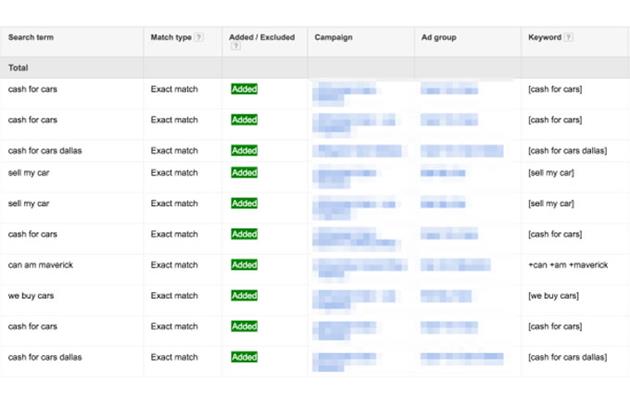Sort by the Search term column header
Image resolution: width=630 pixels, height=404 pixels.
[36, 38]
